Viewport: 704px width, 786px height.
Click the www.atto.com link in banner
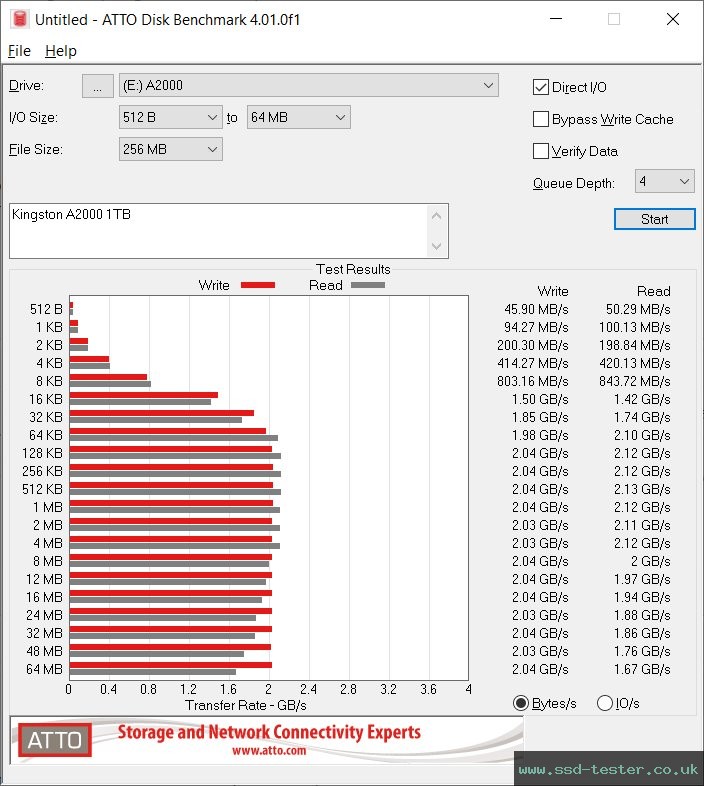(269, 750)
